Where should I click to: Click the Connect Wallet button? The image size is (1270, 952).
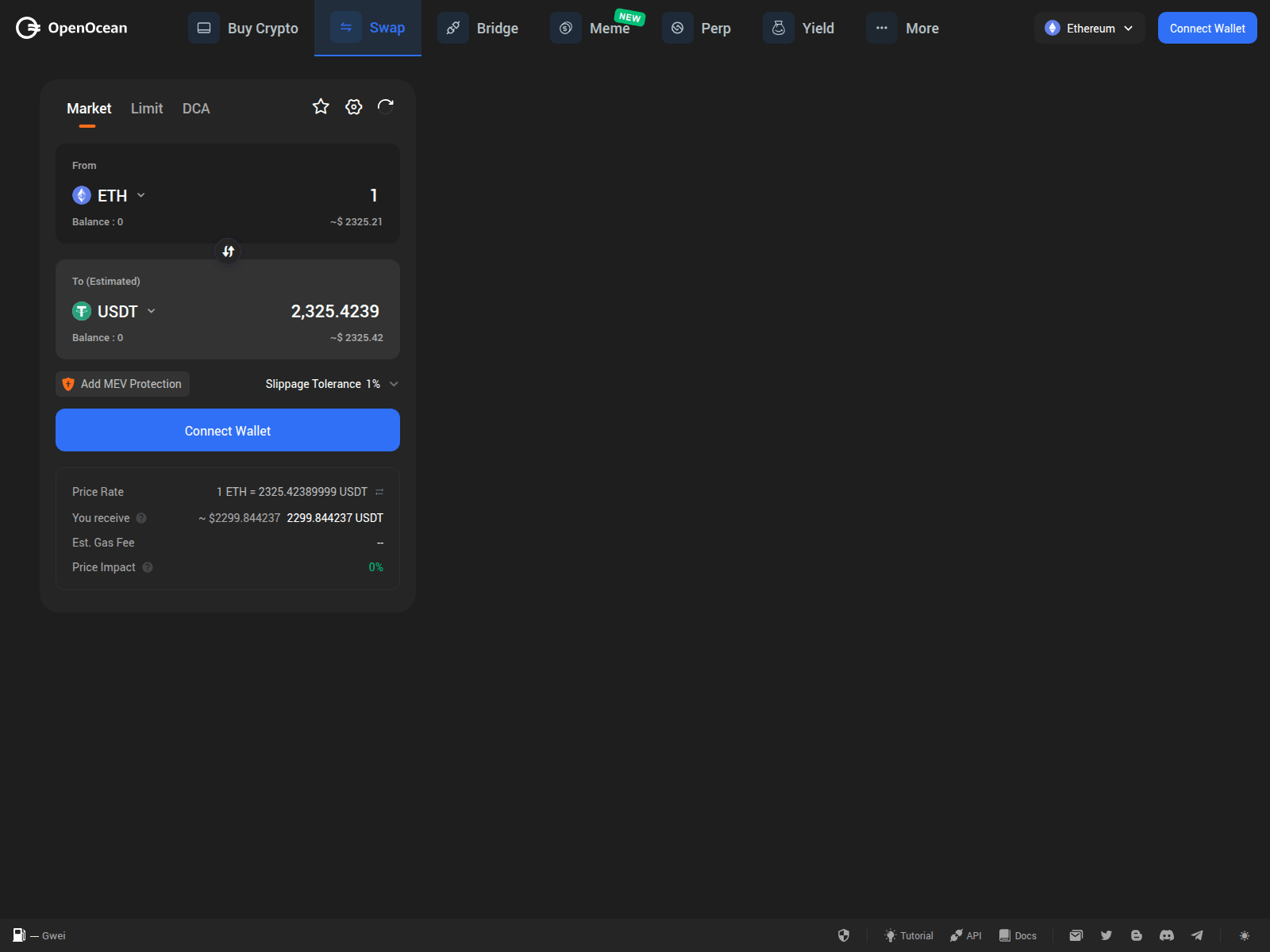click(x=228, y=430)
